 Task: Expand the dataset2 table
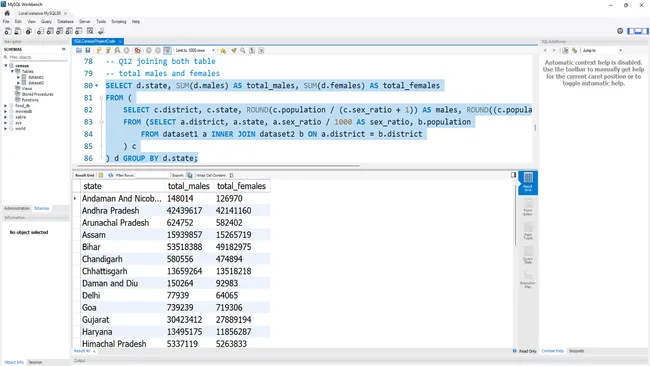pos(18,83)
